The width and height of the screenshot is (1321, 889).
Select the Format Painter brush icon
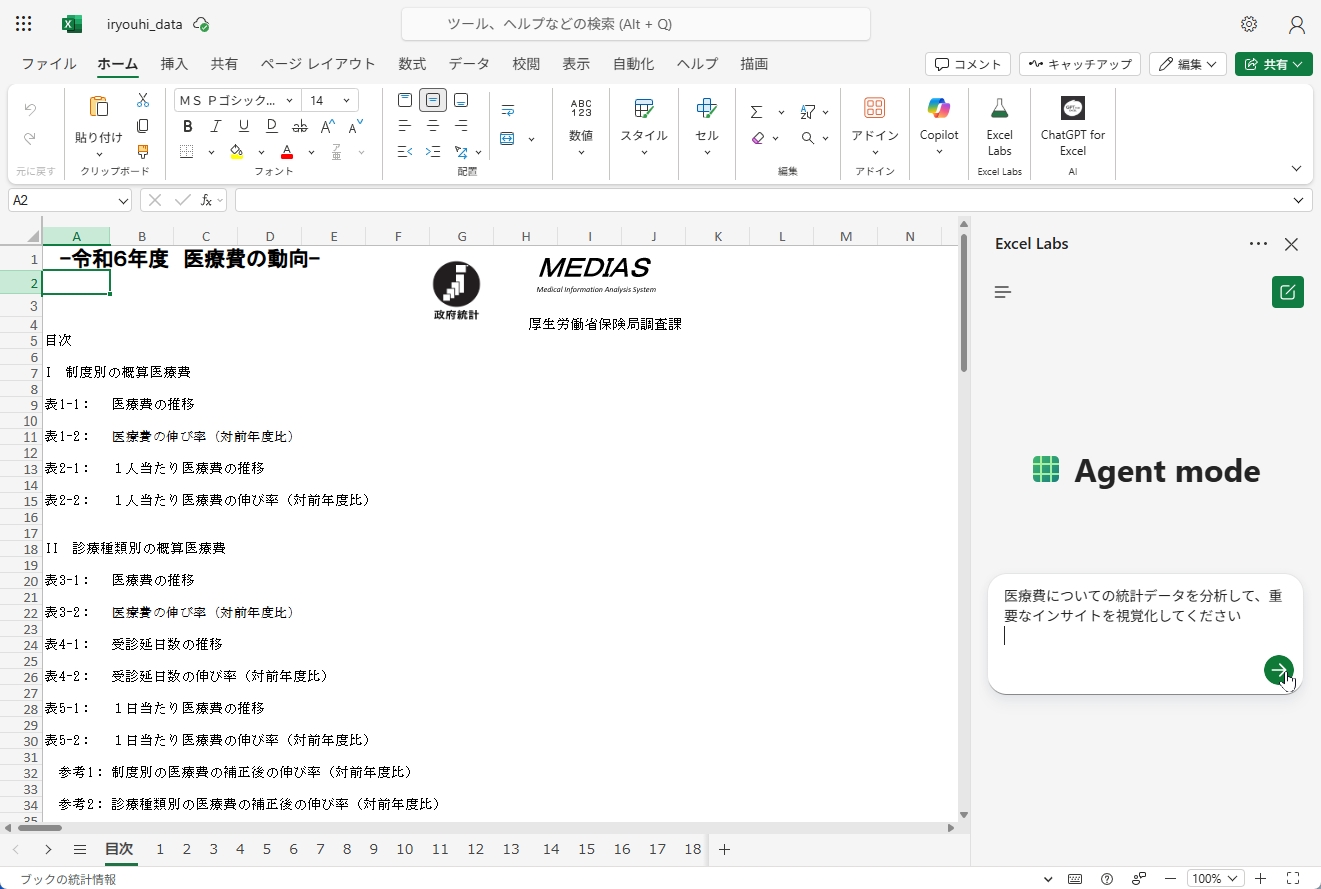[143, 152]
